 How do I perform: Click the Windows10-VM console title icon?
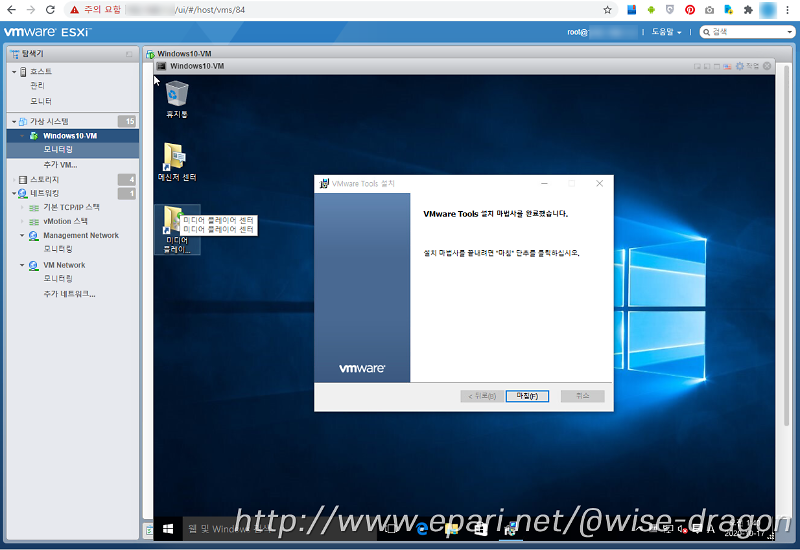(162, 66)
